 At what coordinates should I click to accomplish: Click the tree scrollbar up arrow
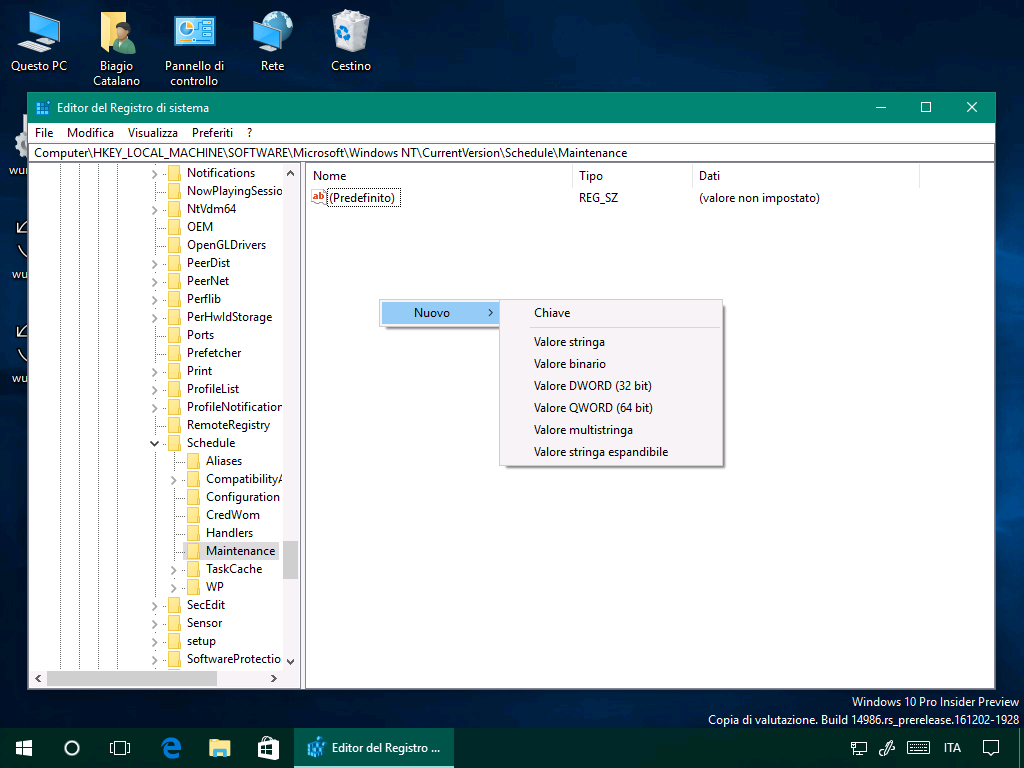291,173
